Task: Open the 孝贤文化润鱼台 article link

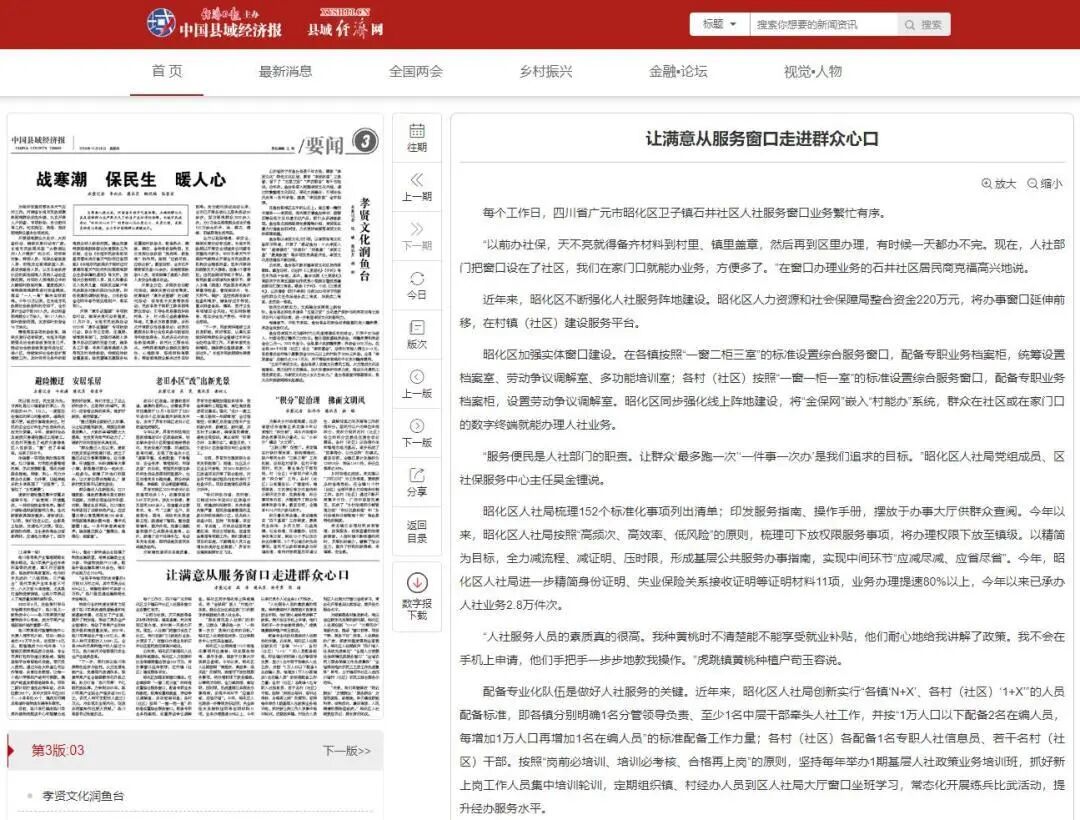Action: pos(83,795)
